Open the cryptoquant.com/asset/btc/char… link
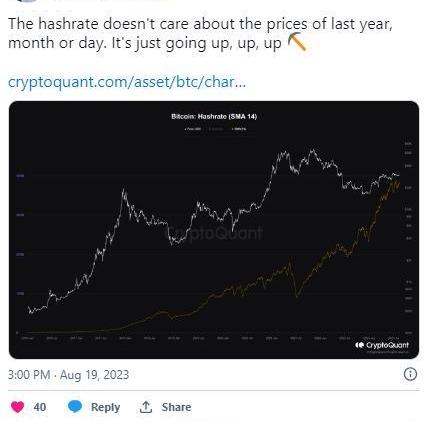 click(x=127, y=82)
